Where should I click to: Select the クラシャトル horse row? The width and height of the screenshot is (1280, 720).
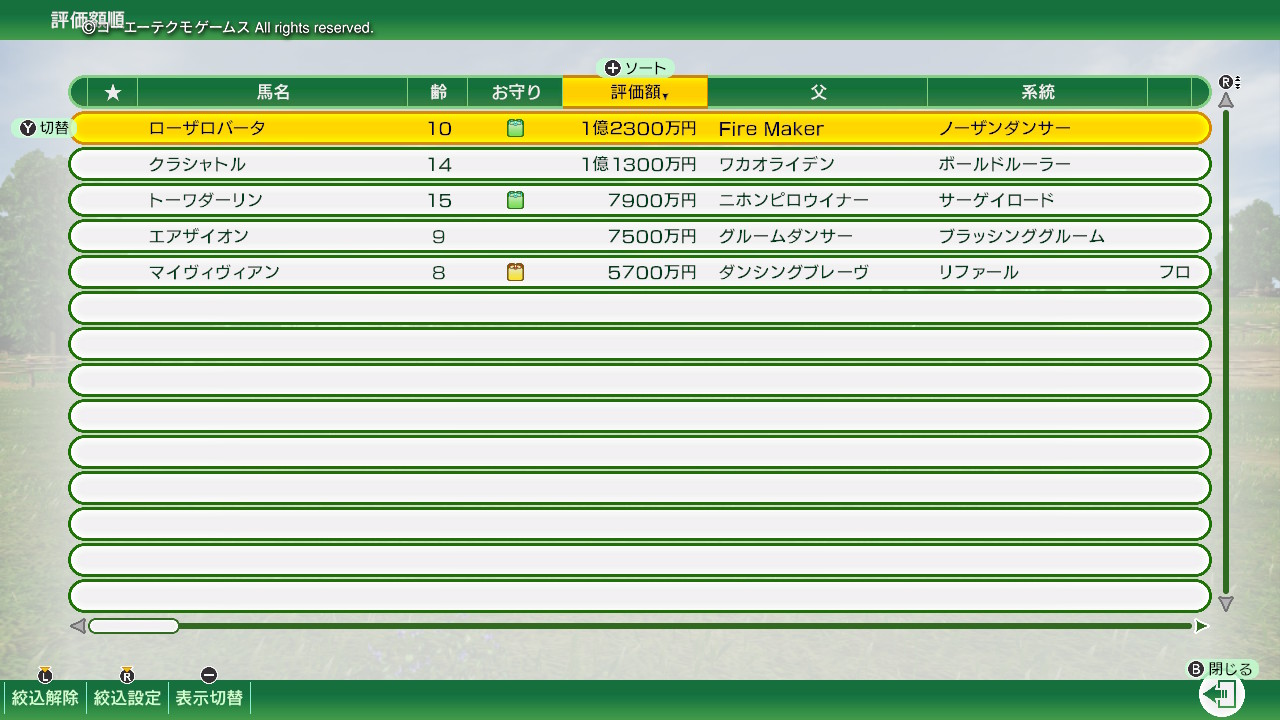(x=640, y=164)
